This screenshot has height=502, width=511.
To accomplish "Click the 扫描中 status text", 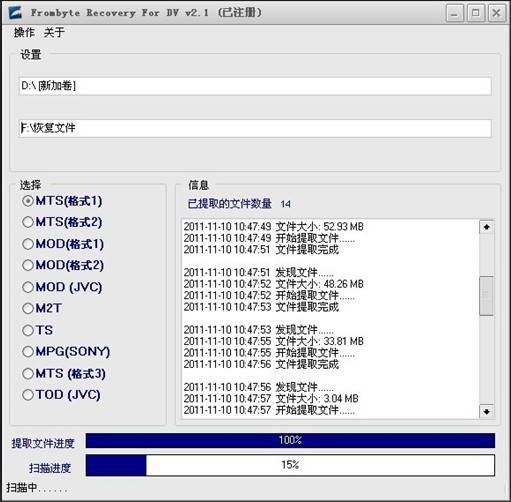I will tap(37, 488).
